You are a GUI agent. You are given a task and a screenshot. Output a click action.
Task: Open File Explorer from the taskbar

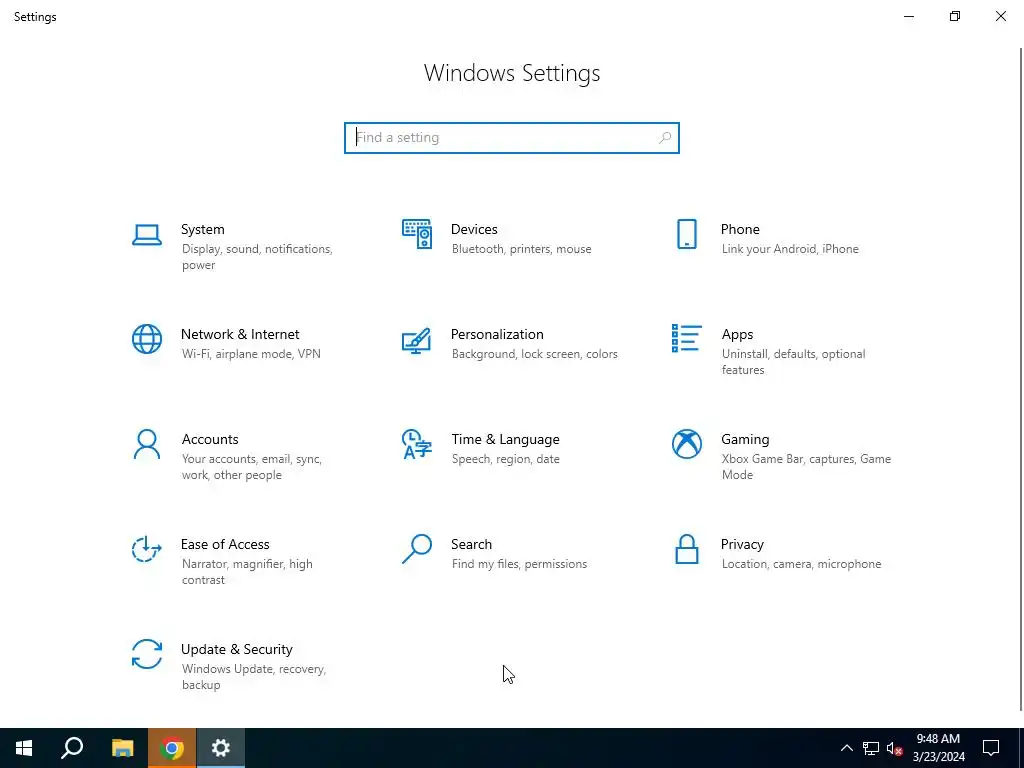point(122,748)
